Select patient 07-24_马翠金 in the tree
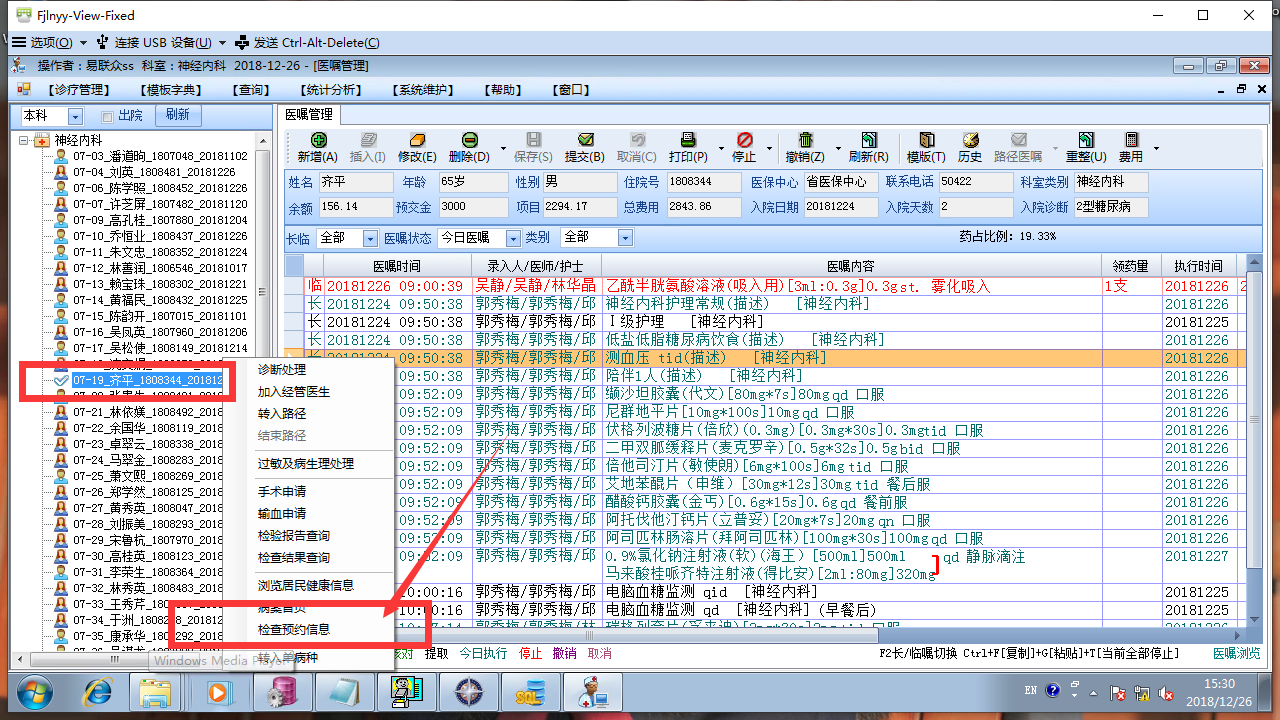The width and height of the screenshot is (1280, 720). [x=147, y=460]
